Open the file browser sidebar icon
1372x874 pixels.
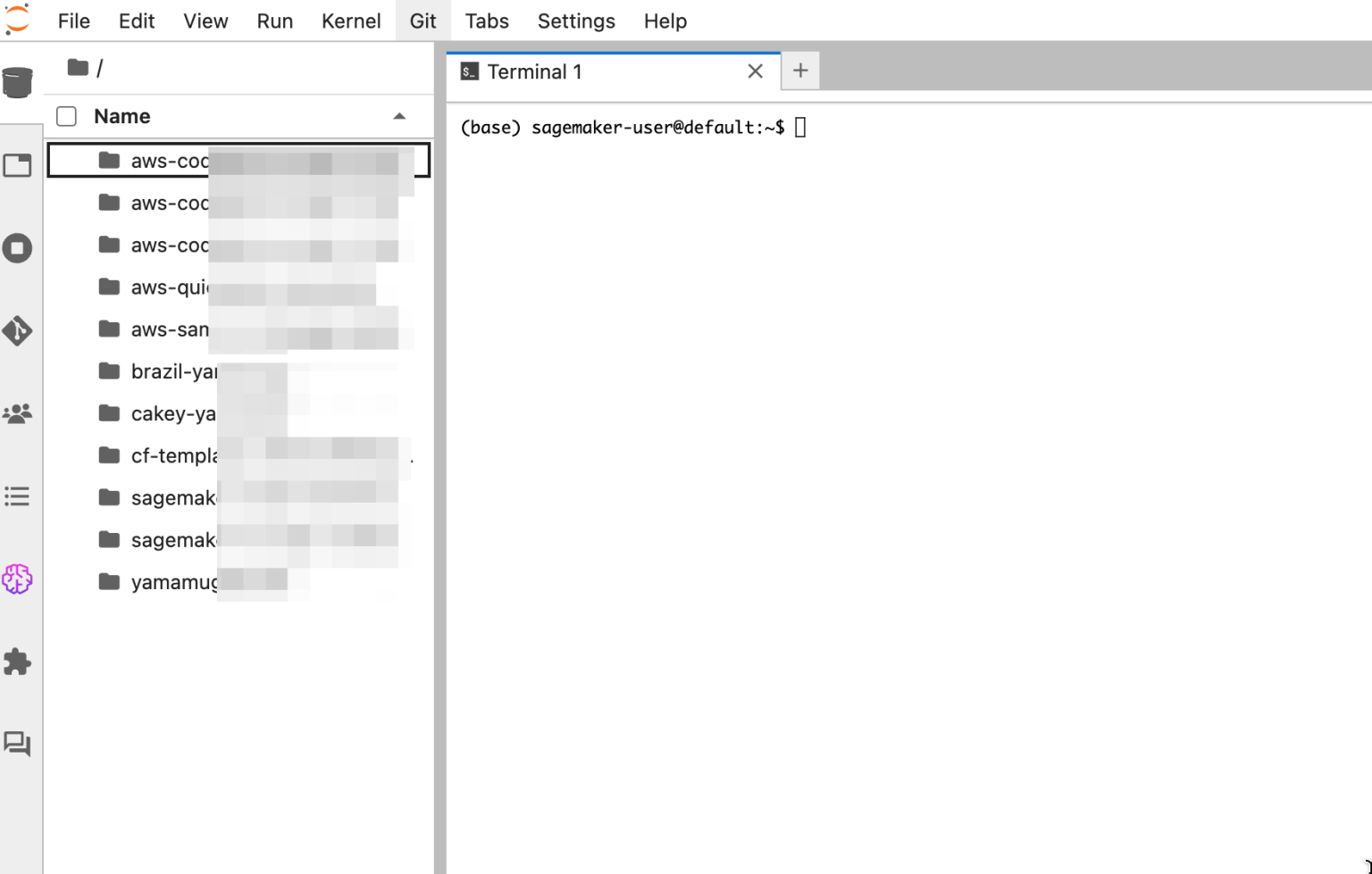[x=17, y=165]
